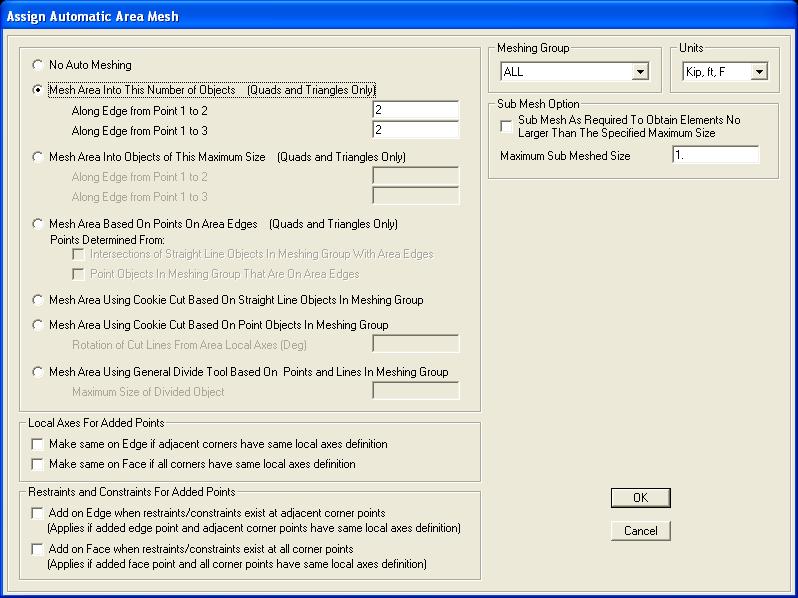
Task: Choose Mesh Area Into This Number of Objects
Action: tap(38, 90)
